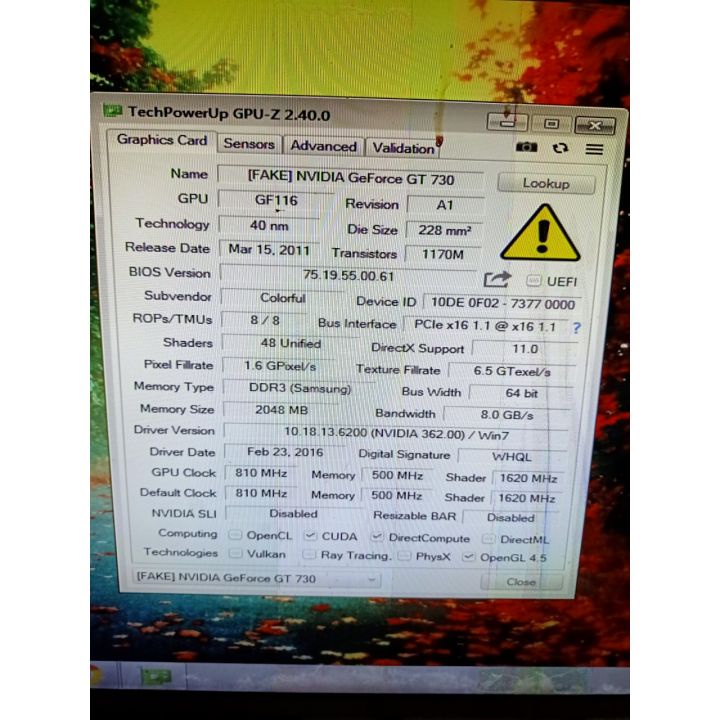The height and width of the screenshot is (720, 720).
Task: Toggle the CUDA checkbox
Action: [311, 536]
